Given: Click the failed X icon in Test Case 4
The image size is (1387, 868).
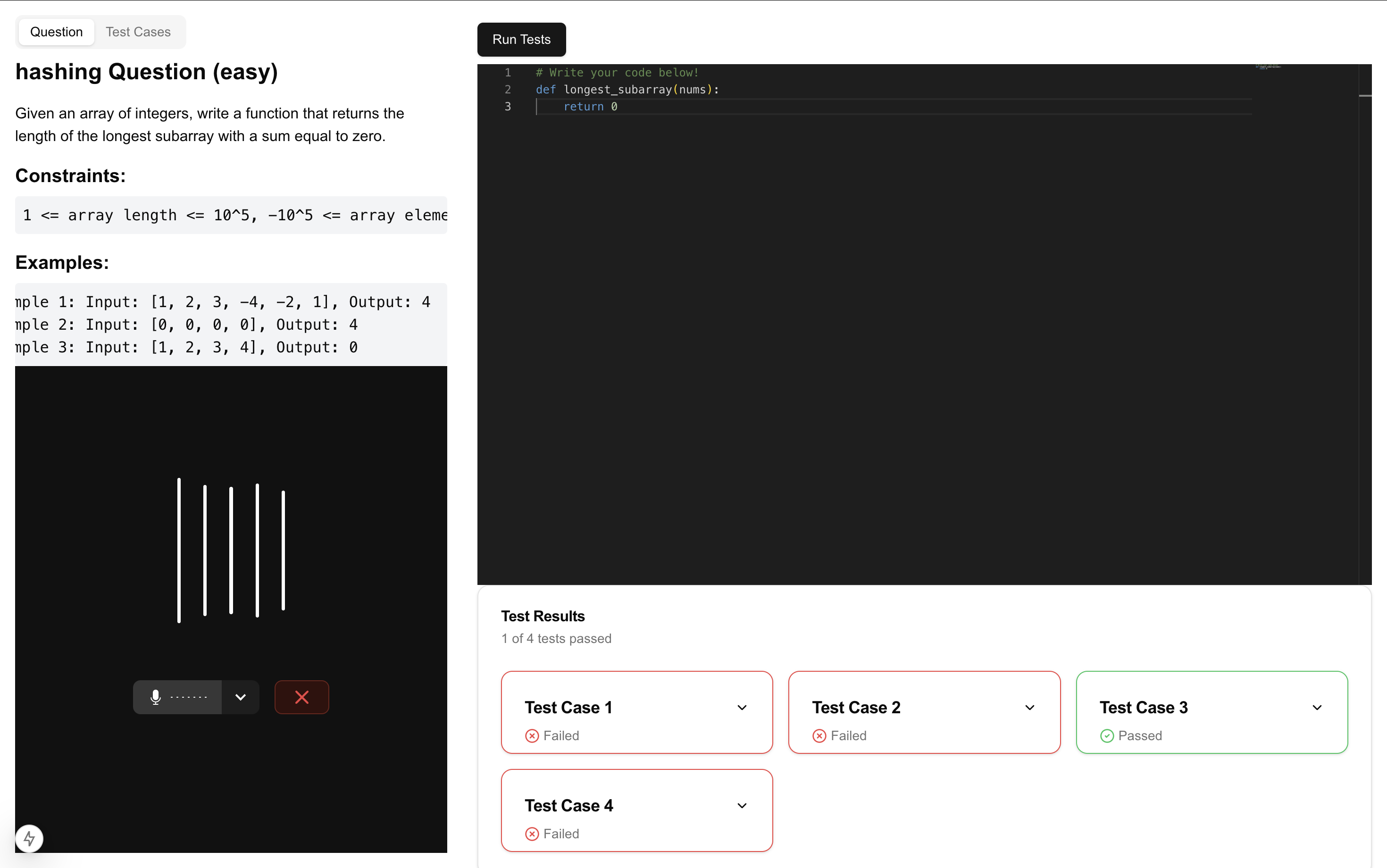Looking at the screenshot, I should (532, 834).
